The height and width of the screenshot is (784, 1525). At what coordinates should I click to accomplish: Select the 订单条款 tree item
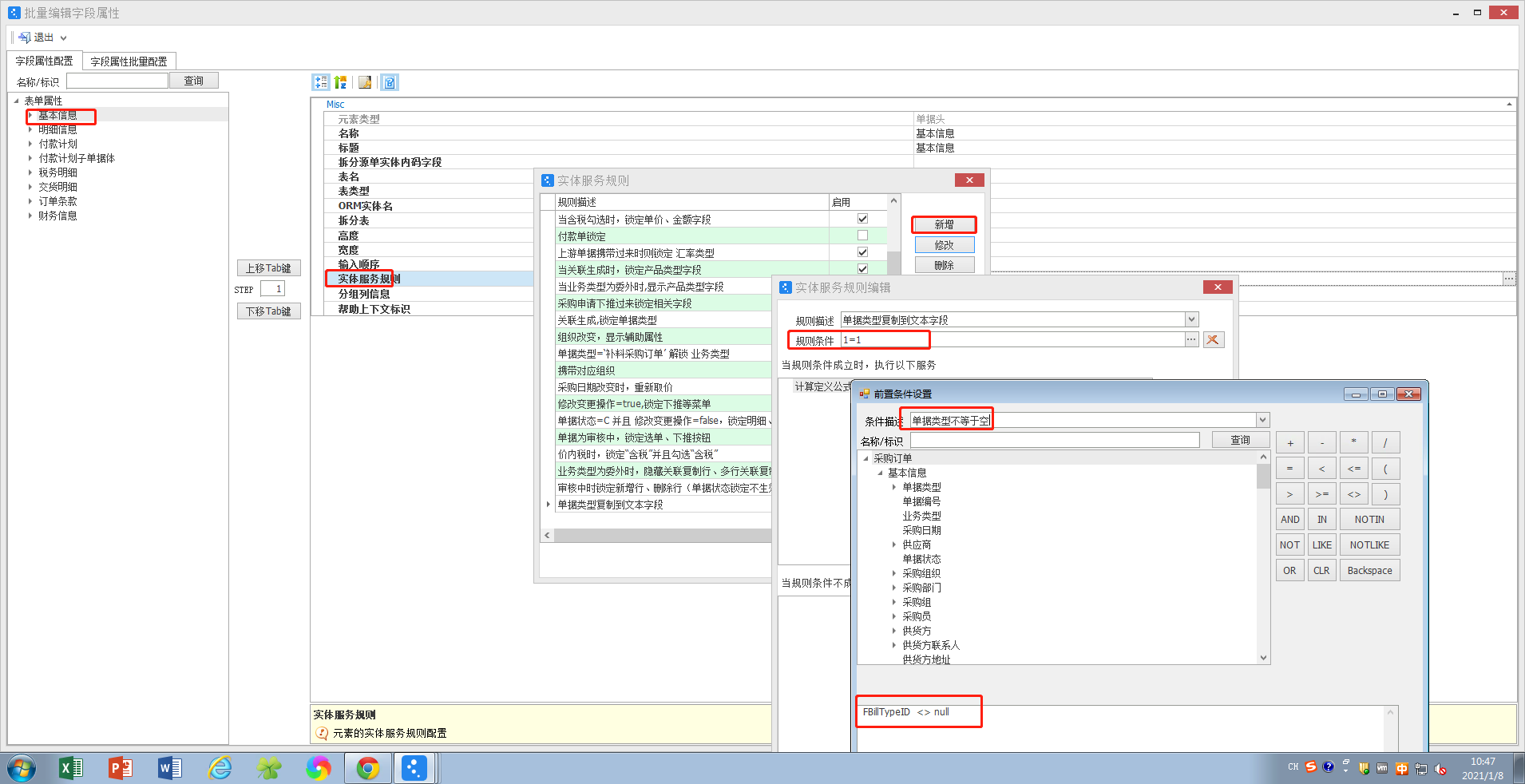57,201
